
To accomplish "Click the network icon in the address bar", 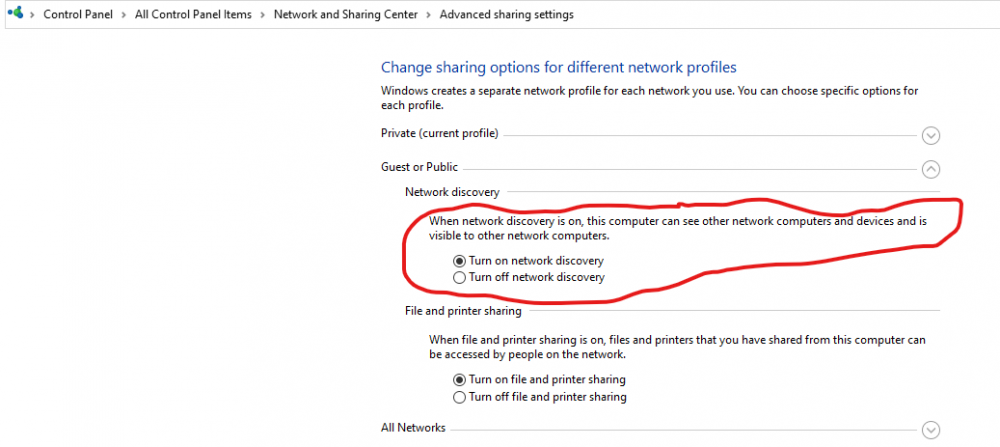I will point(15,13).
